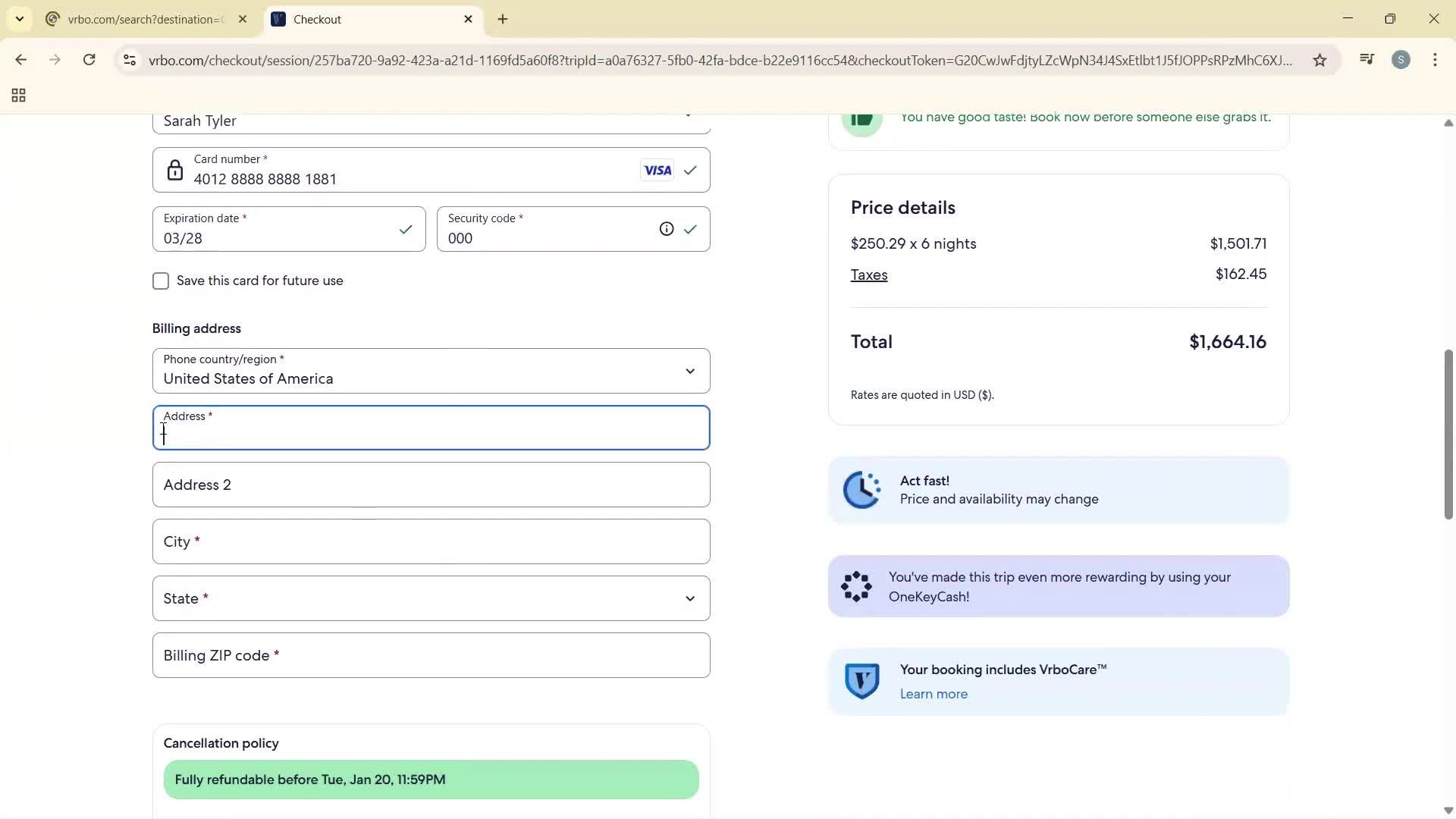Open the State dropdown
The height and width of the screenshot is (819, 1456).
[x=690, y=598]
